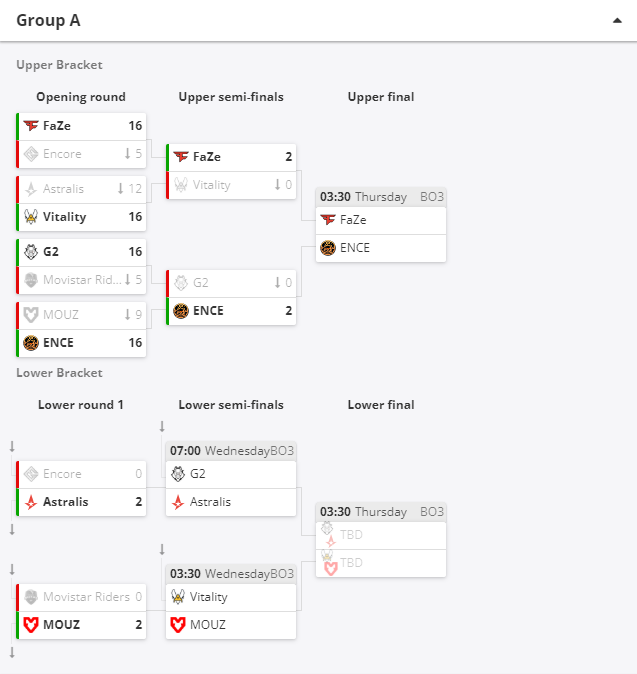
Task: Click Group A heading title
Action: pyautogui.click(x=48, y=20)
